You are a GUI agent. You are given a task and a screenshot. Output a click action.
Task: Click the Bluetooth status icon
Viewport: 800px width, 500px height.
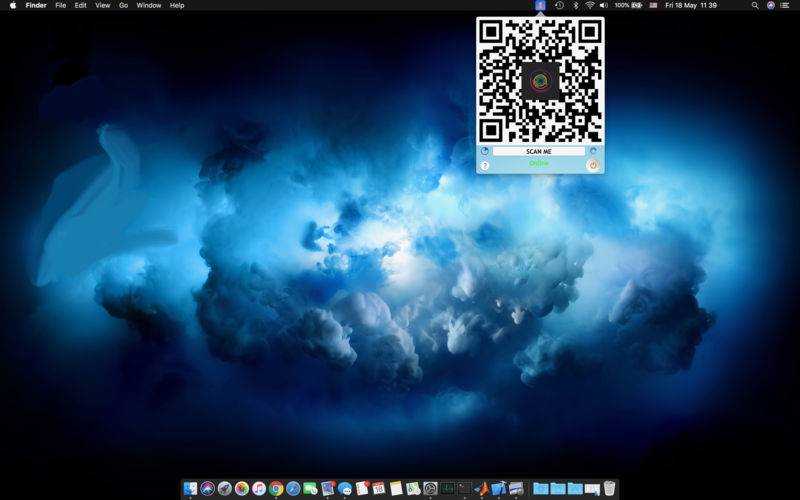[576, 5]
